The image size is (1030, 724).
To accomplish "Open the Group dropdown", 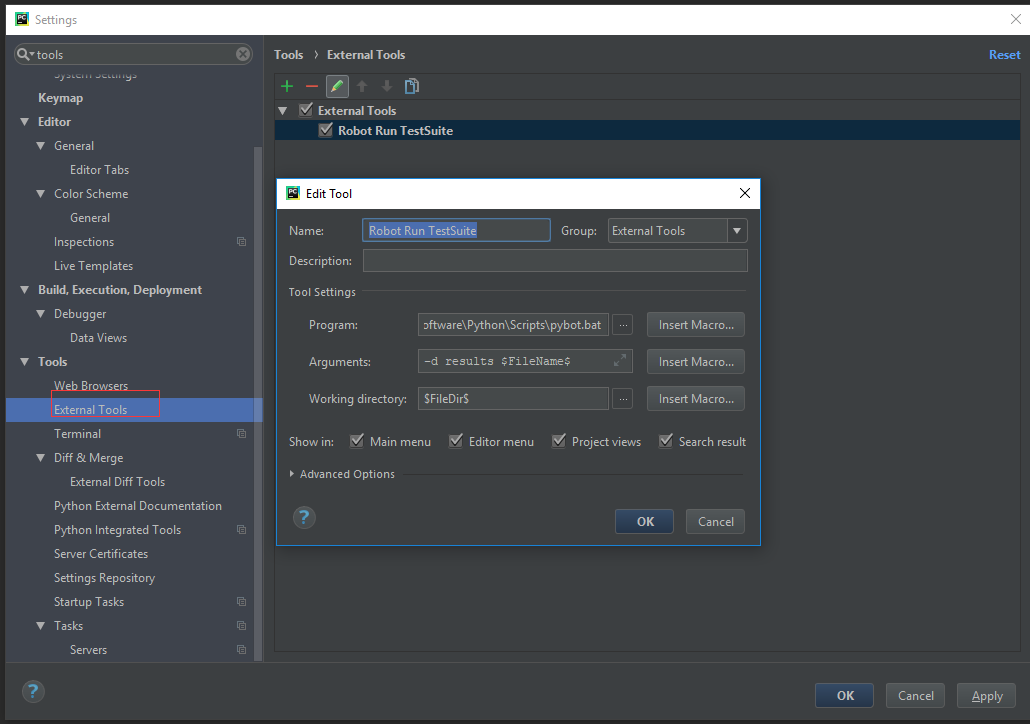I will pos(737,230).
